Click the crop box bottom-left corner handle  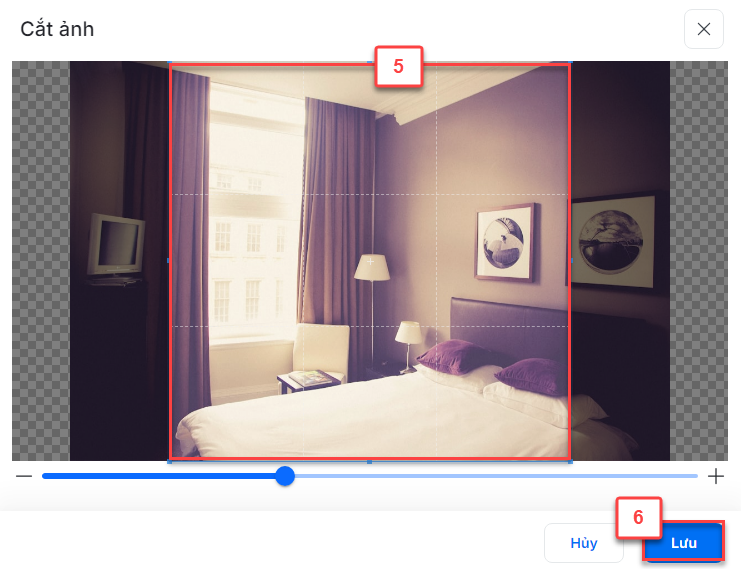170,461
